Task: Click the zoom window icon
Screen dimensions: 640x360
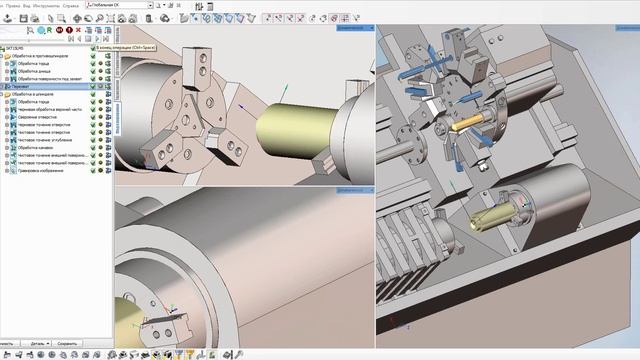Action: point(62,18)
